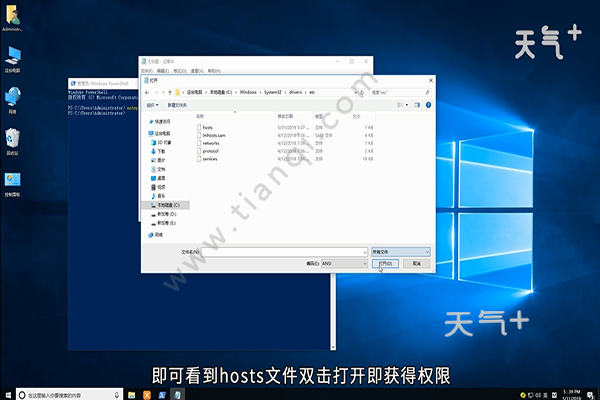
Task: Open the 所有文件 file type dropdown
Action: [401, 252]
